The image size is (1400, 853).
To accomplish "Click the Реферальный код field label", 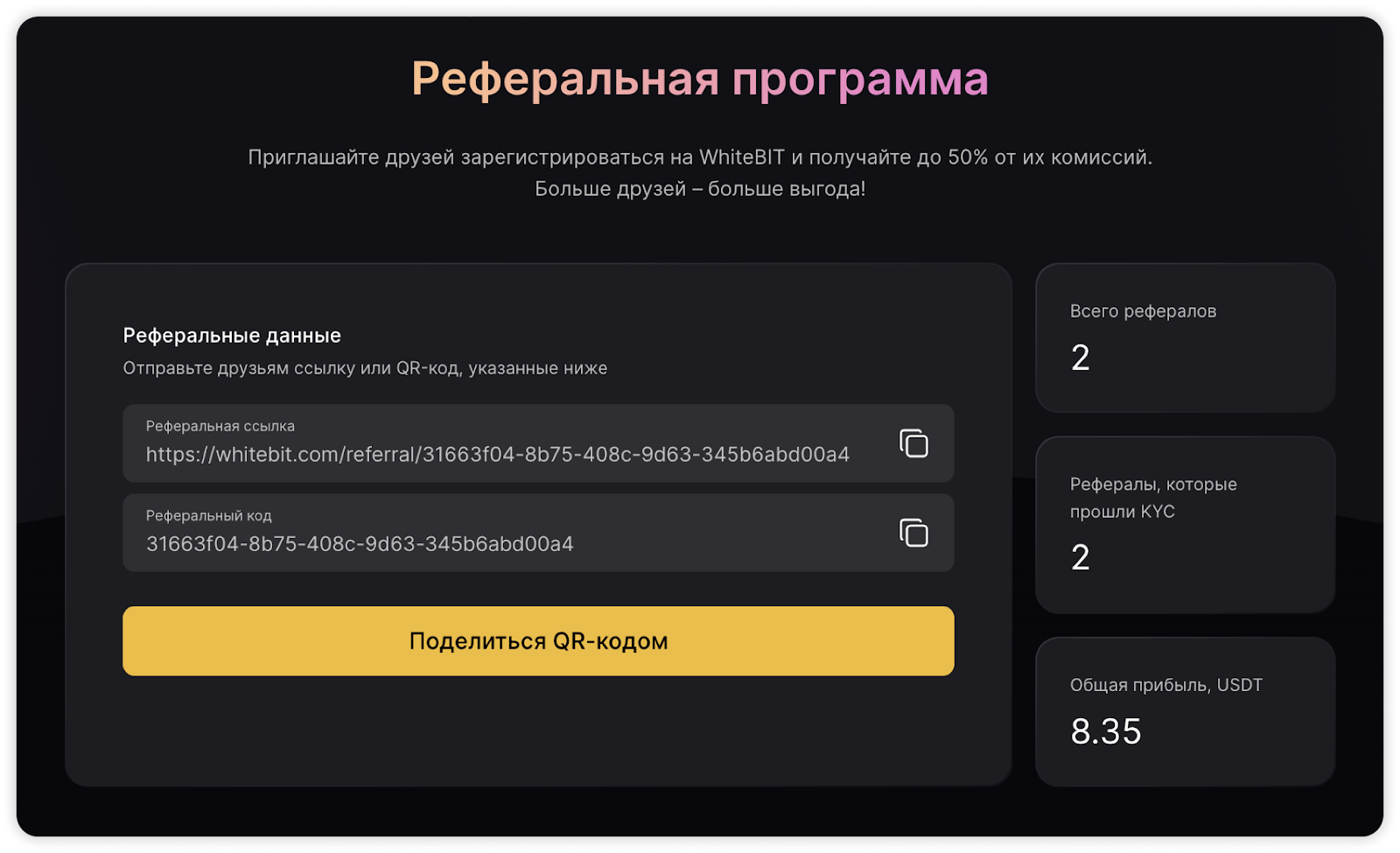I will [x=208, y=516].
